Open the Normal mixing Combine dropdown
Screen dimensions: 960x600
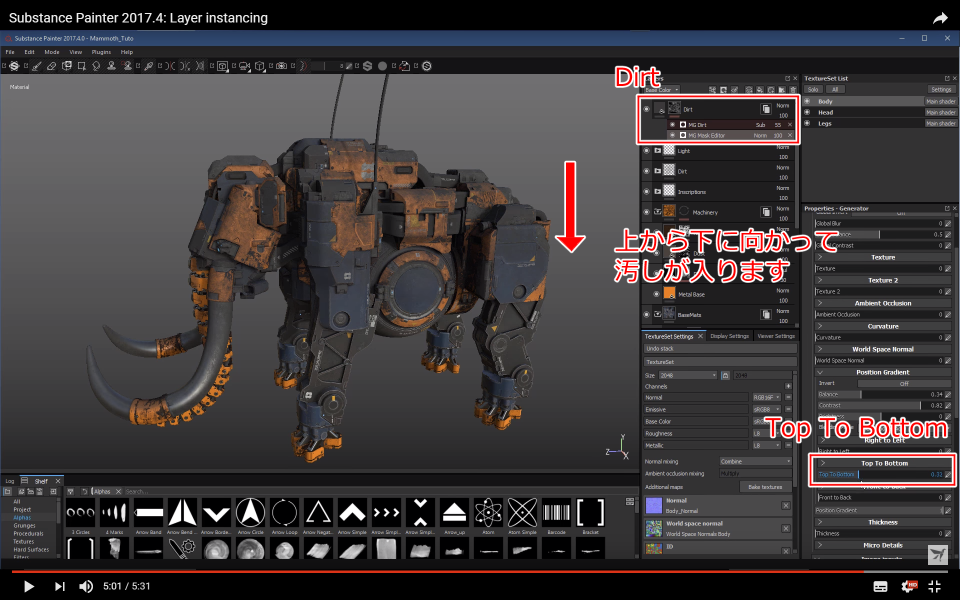pyautogui.click(x=756, y=462)
